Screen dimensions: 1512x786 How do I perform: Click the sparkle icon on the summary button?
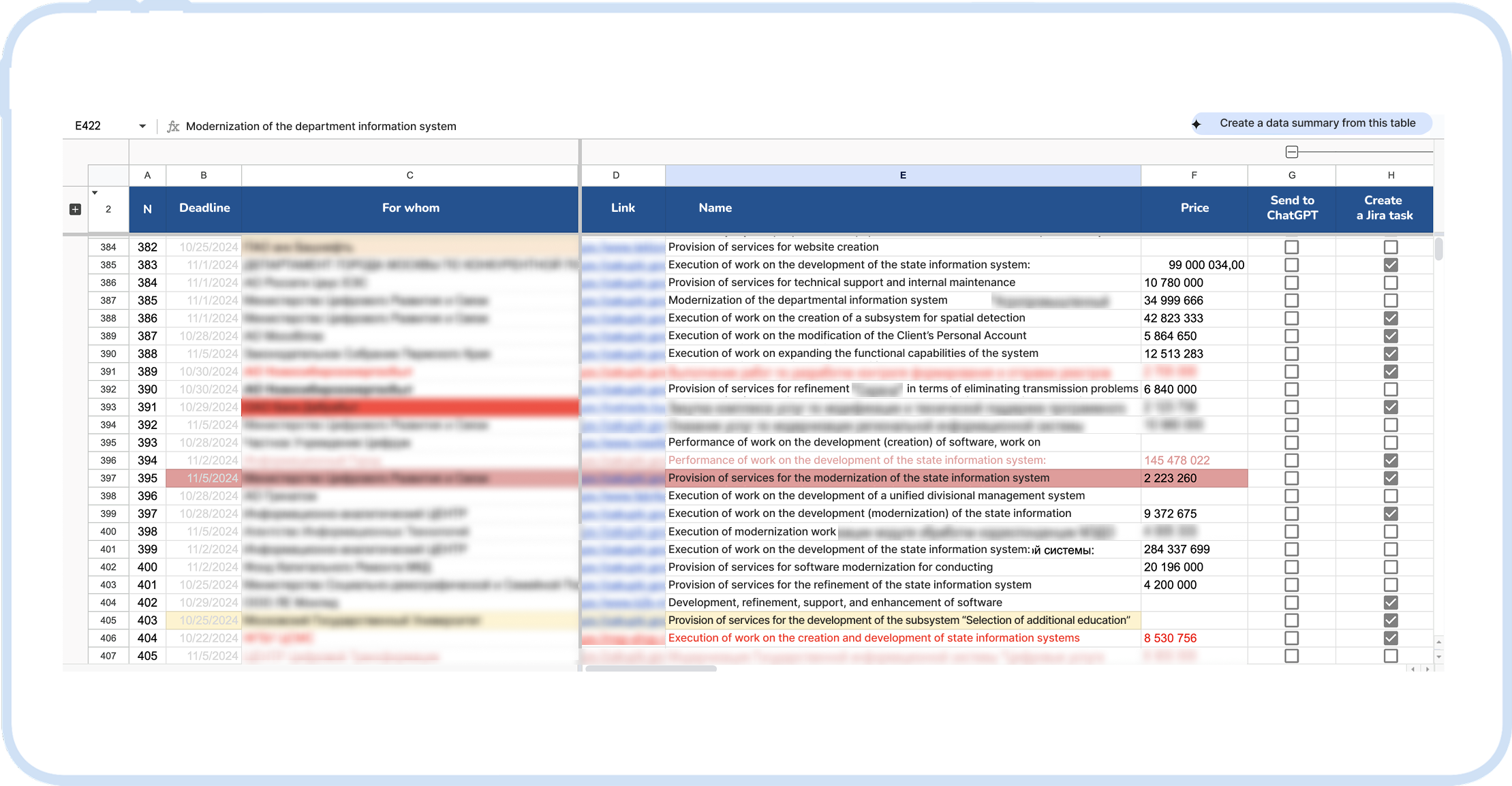click(1196, 123)
